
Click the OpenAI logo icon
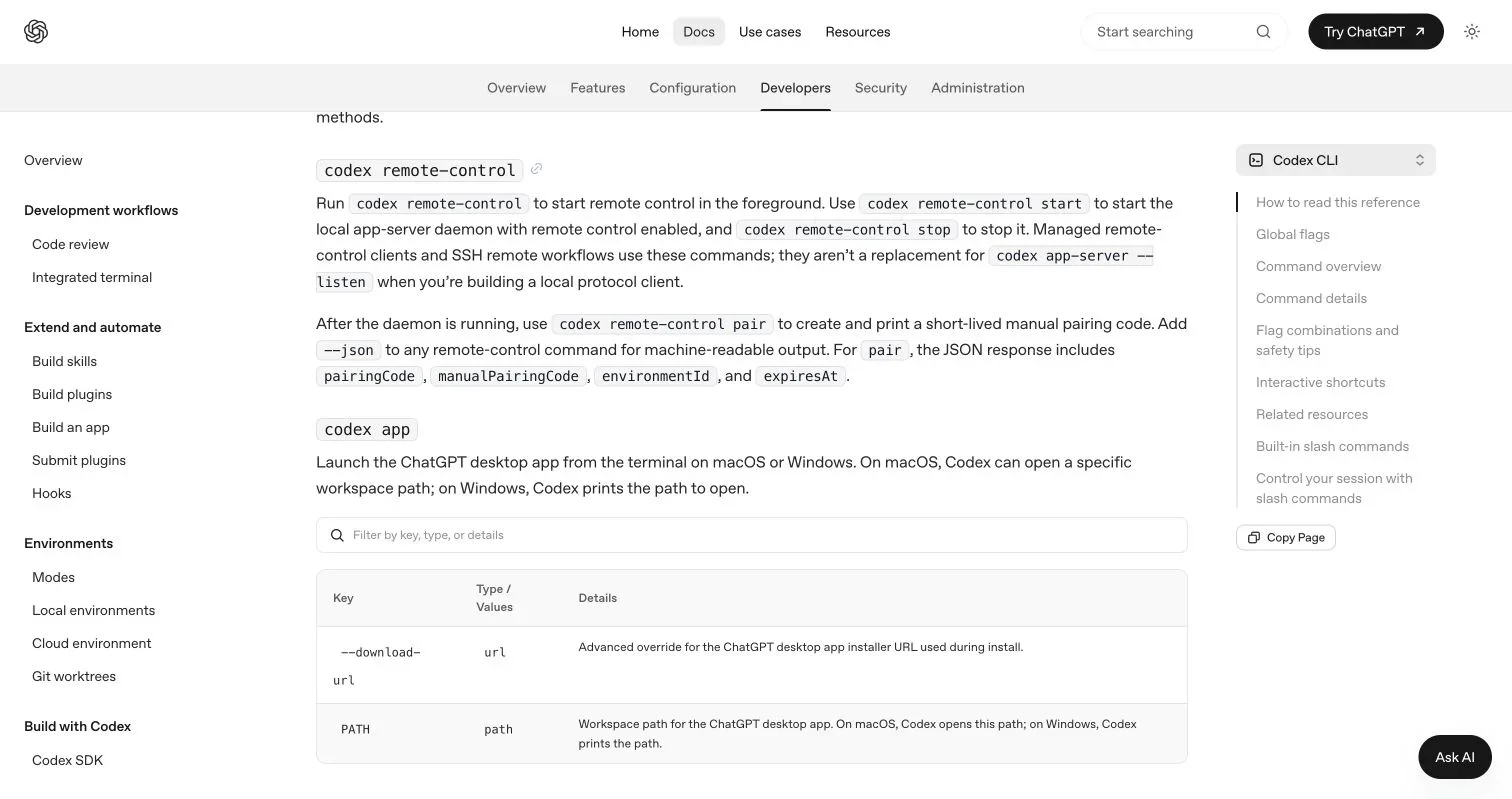point(36,32)
